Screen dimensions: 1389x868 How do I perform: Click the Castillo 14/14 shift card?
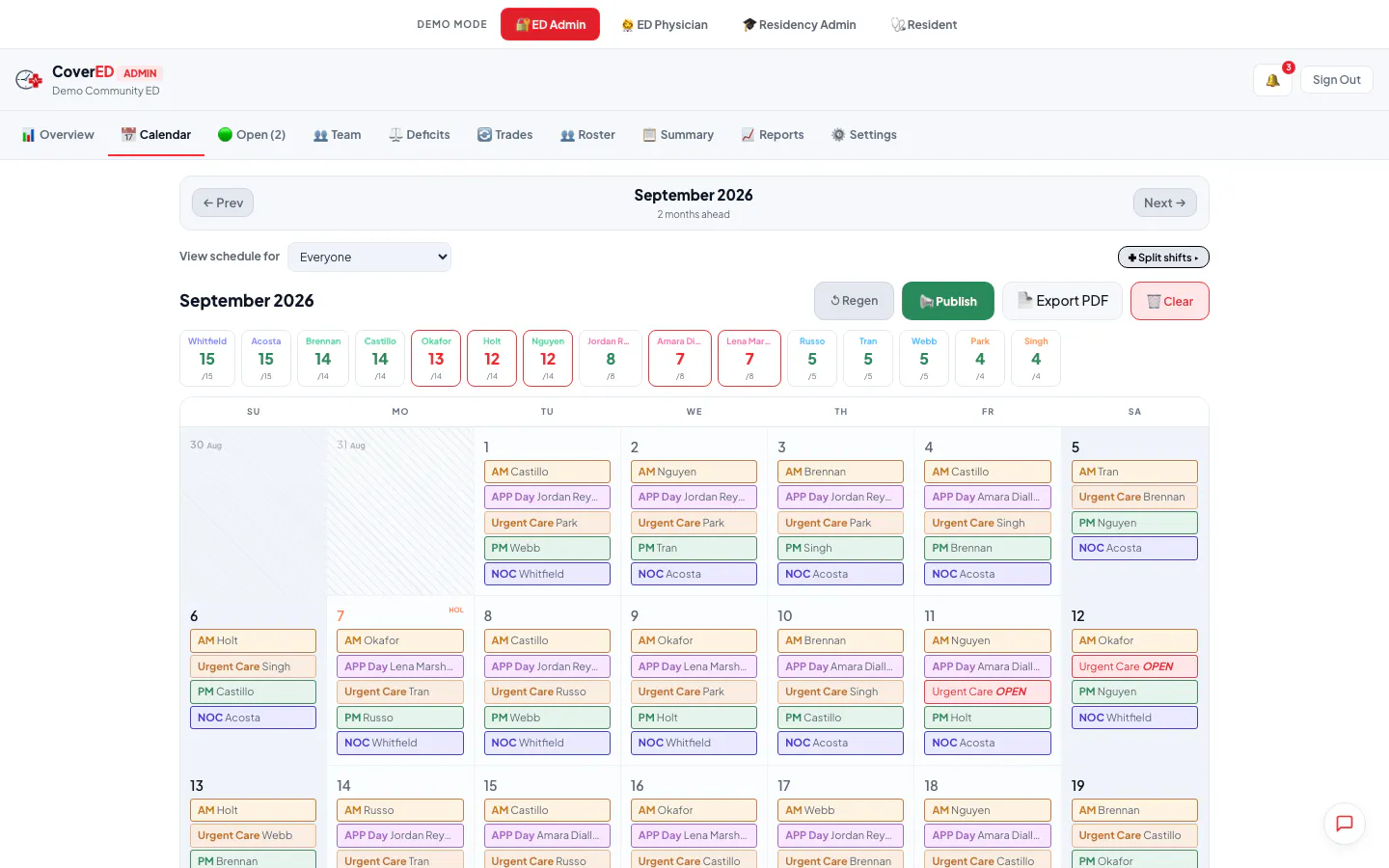tap(380, 359)
